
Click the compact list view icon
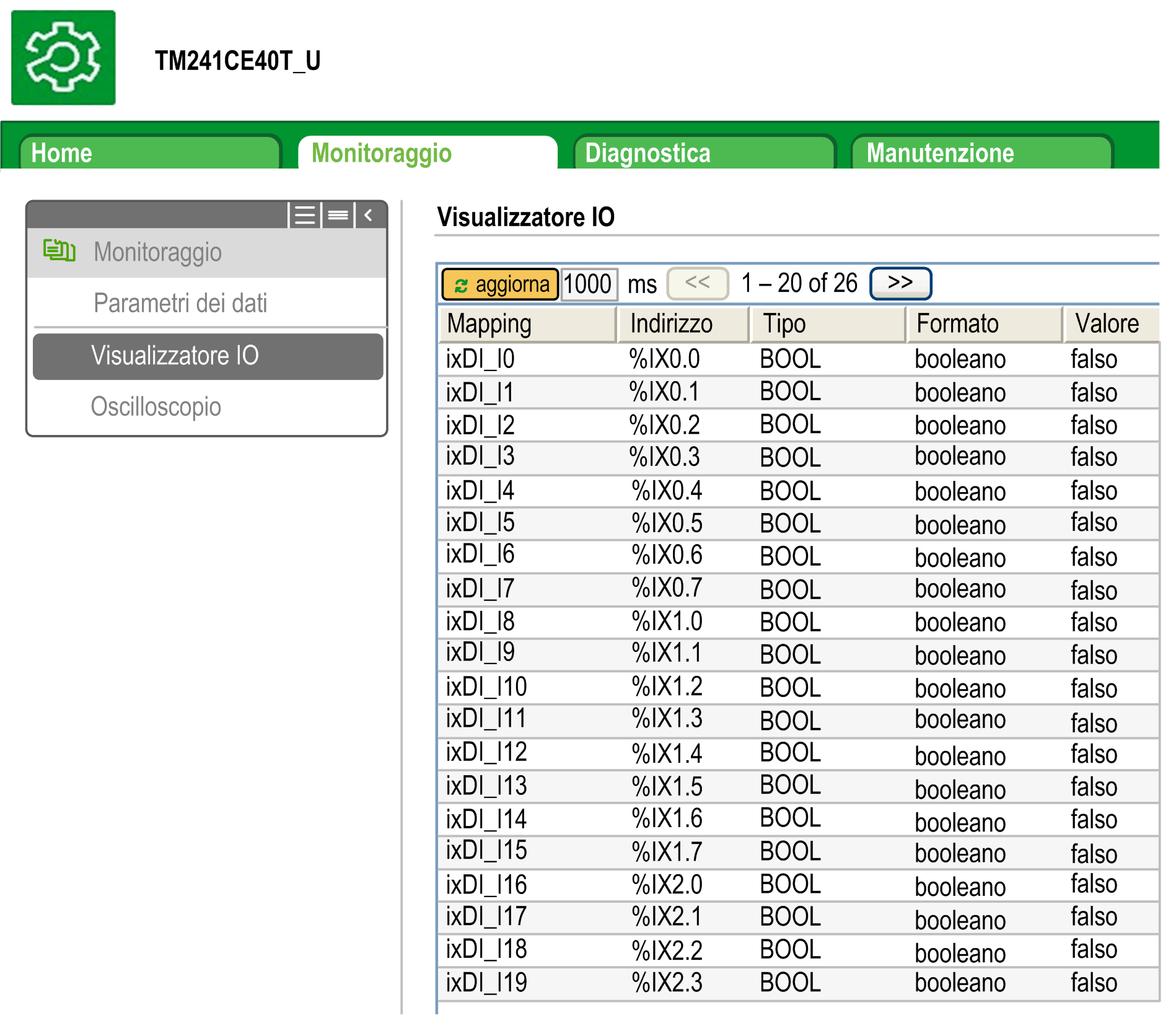pyautogui.click(x=338, y=216)
